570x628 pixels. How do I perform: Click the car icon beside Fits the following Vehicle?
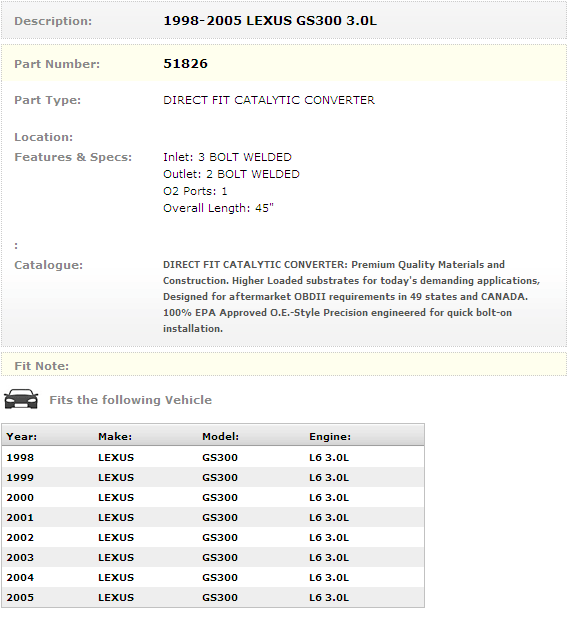click(21, 399)
